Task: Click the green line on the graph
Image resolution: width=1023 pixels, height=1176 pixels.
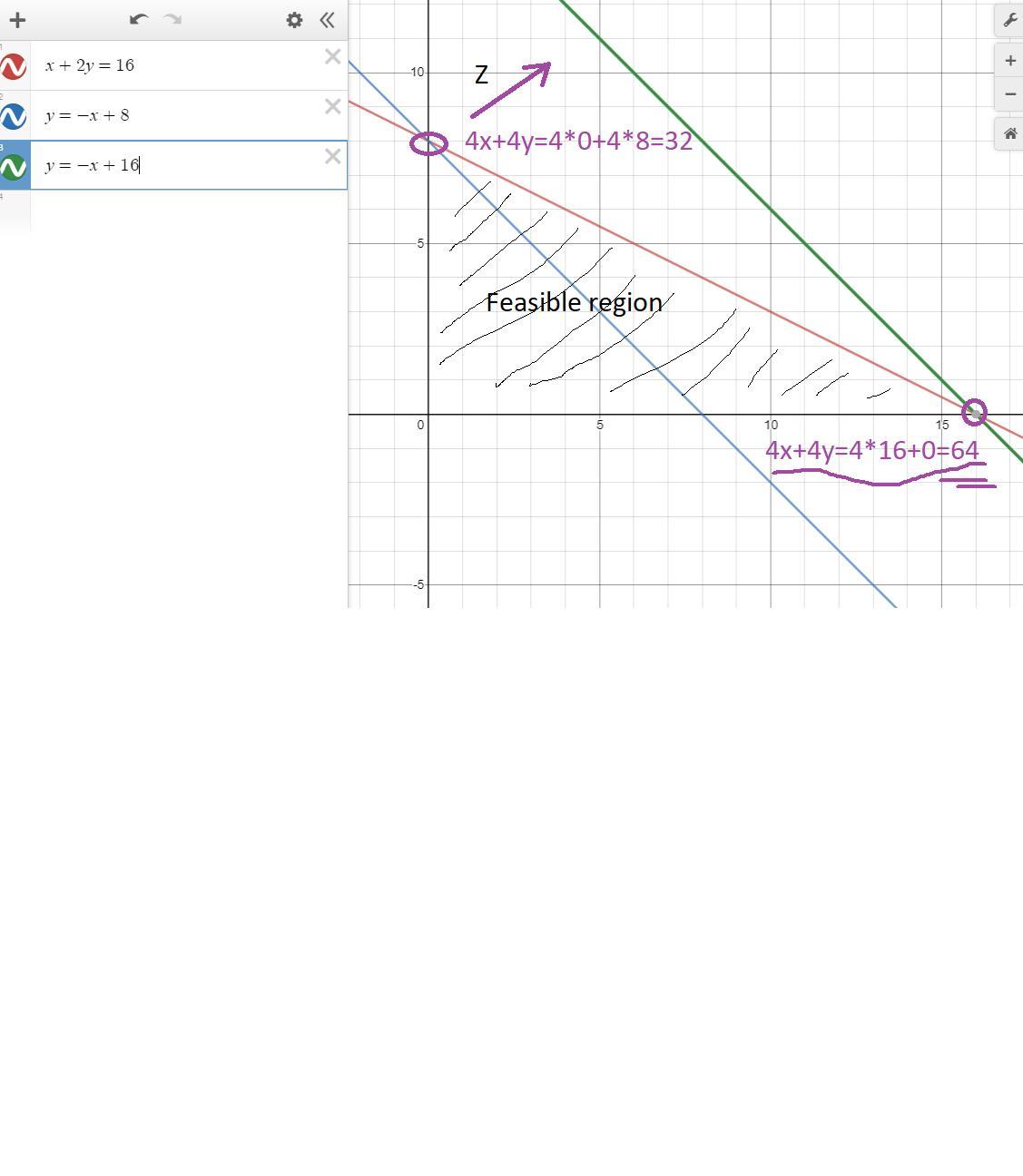Action: coord(772,210)
